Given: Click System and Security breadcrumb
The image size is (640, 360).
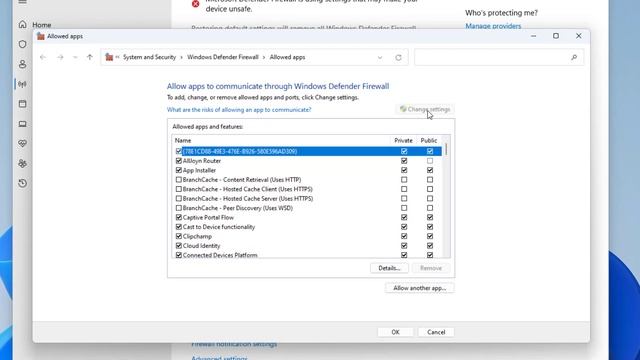Looking at the screenshot, I should (x=149, y=57).
